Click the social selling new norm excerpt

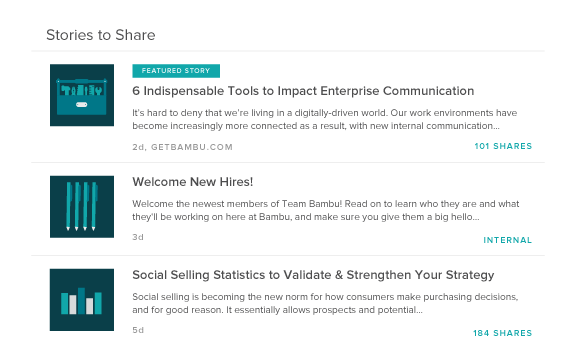325,303
